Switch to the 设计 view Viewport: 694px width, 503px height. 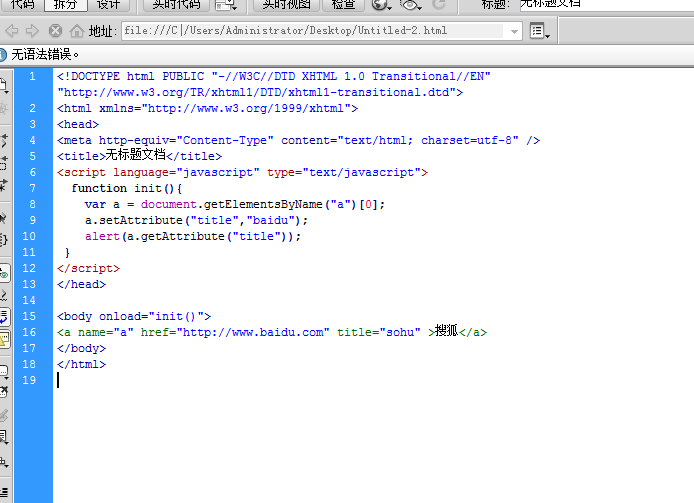point(108,4)
